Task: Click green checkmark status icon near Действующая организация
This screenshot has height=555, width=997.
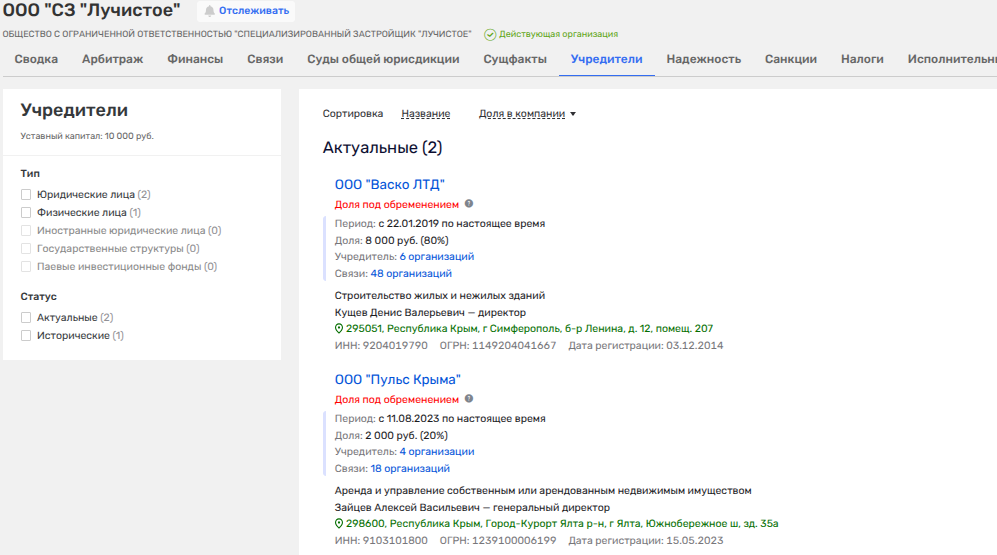Action: [490, 34]
